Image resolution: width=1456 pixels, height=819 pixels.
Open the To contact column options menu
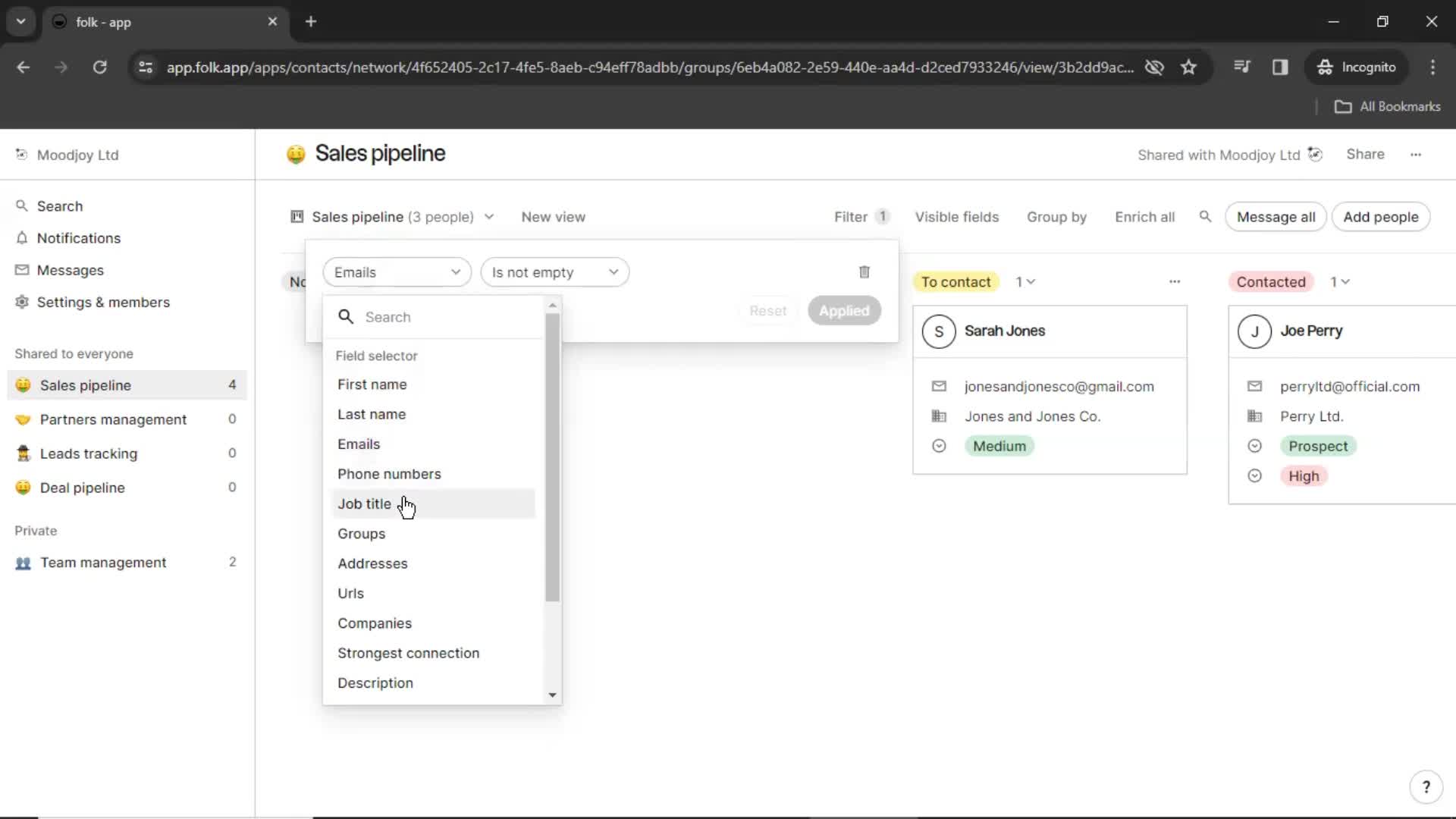1175,281
